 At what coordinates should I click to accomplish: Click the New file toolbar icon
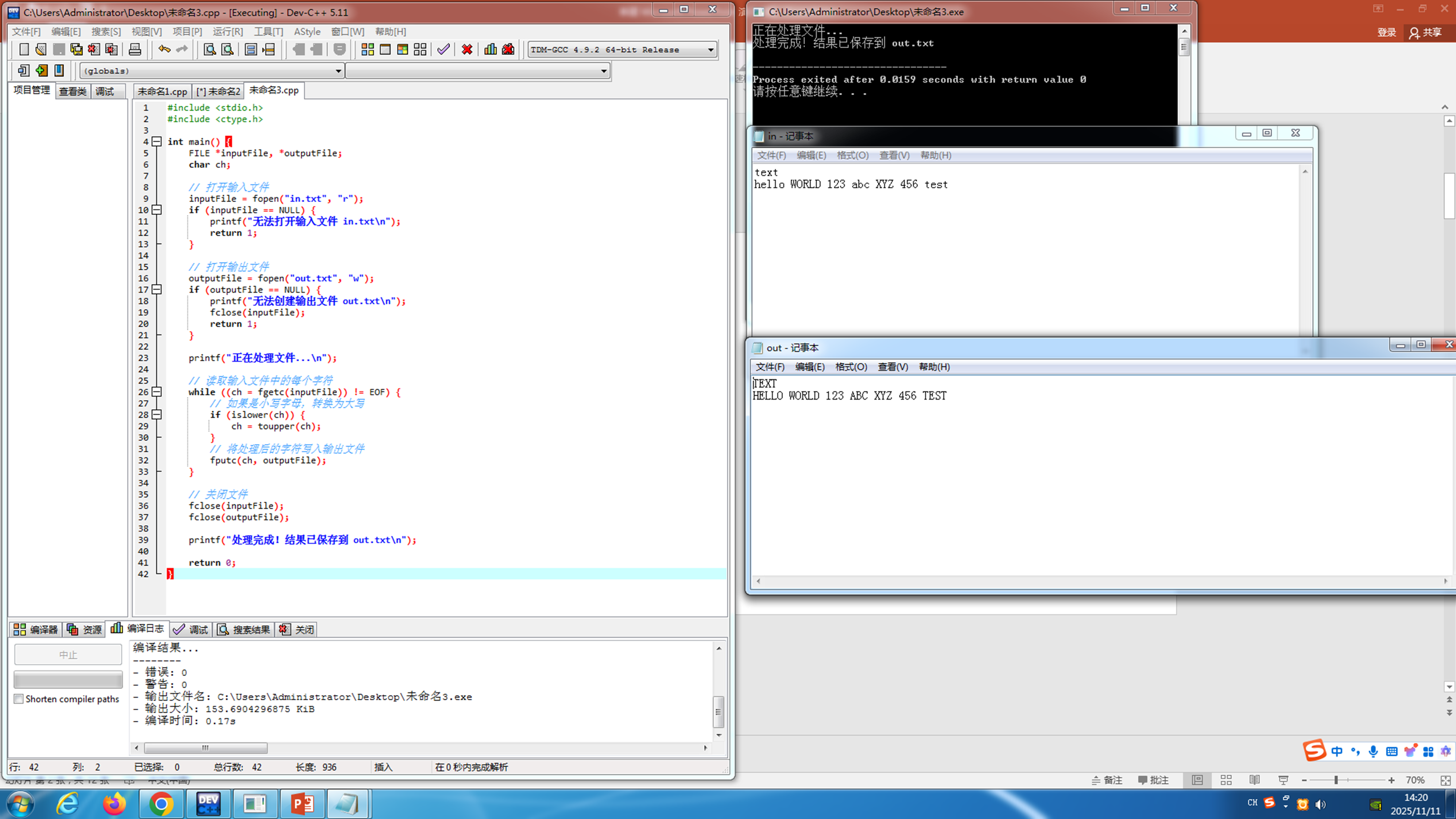[24, 50]
